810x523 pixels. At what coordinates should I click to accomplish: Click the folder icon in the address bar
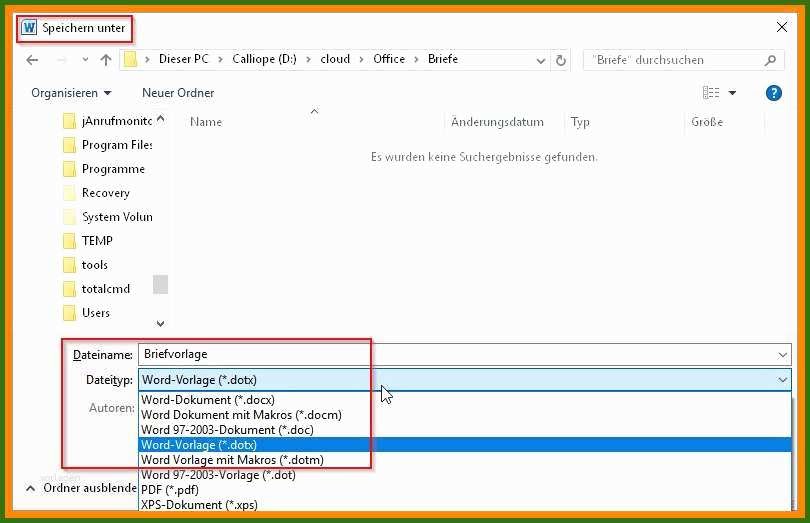coord(131,59)
